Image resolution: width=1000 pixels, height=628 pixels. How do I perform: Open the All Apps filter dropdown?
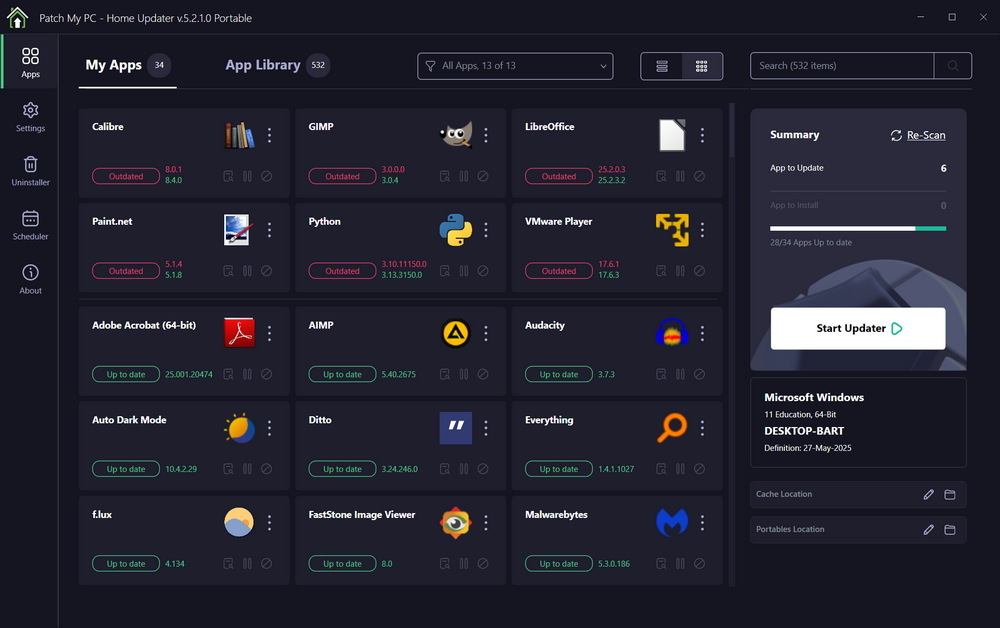point(515,66)
